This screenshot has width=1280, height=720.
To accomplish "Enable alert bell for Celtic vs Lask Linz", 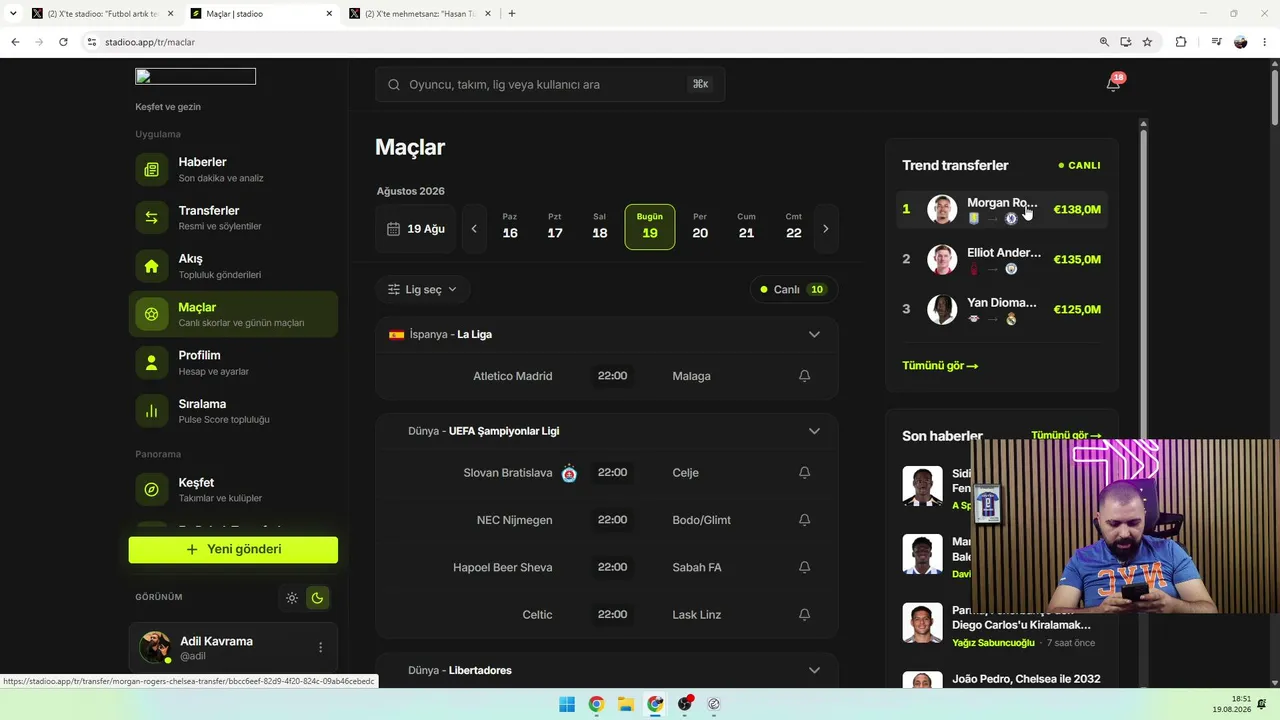I will (x=804, y=615).
